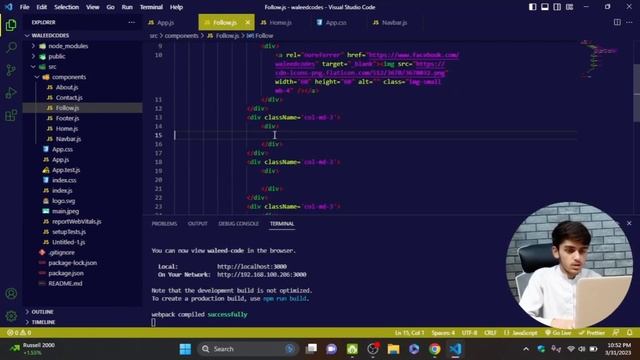Open the Go menu

[x=110, y=7]
